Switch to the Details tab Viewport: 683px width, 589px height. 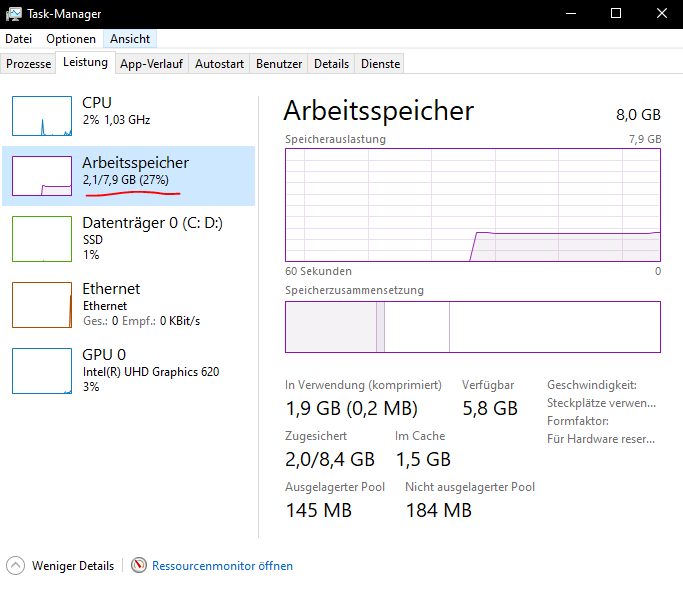click(x=331, y=64)
